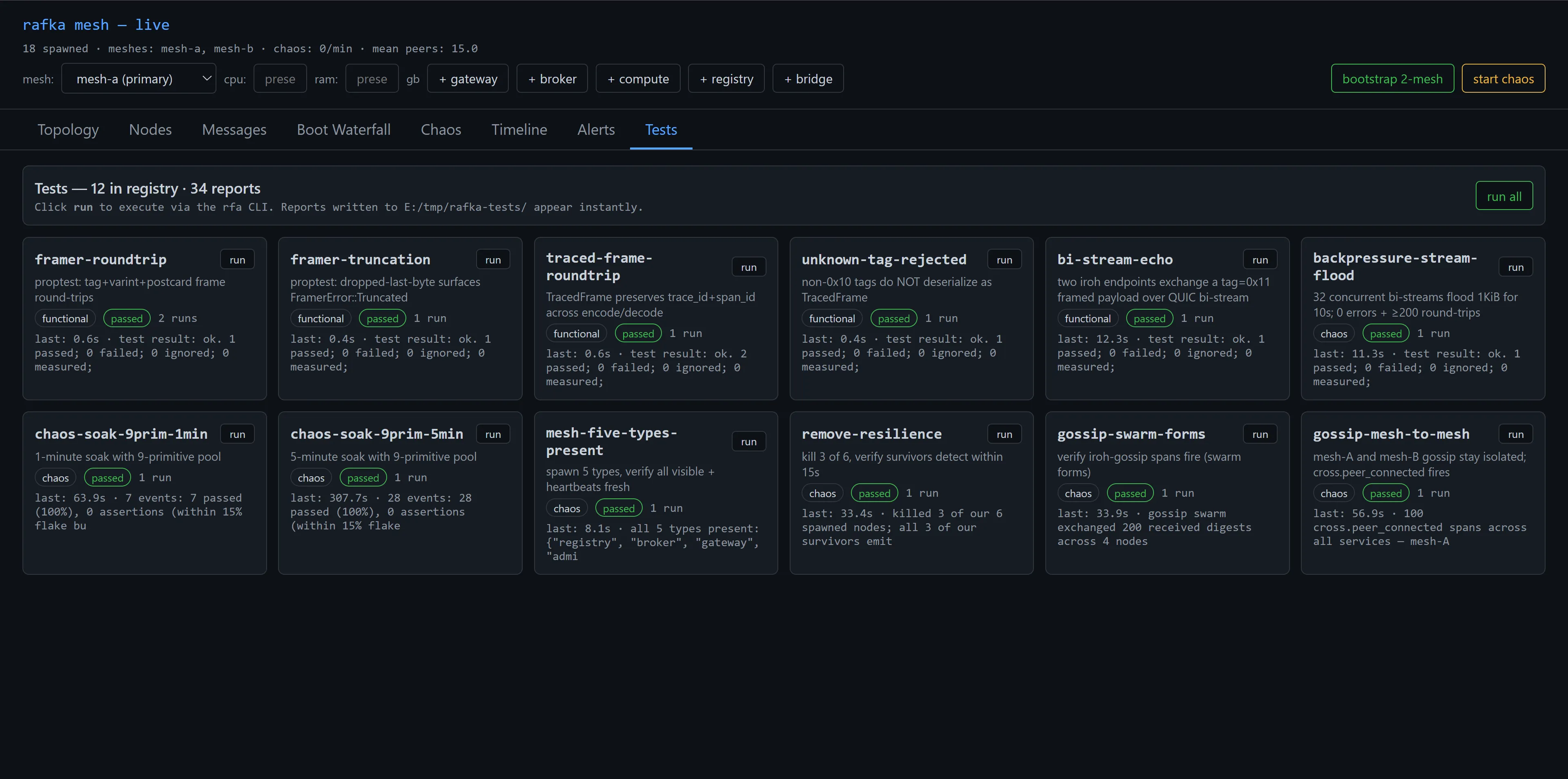This screenshot has height=779, width=1568.
Task: Run the gossip-swarm-forms test
Action: (1260, 434)
